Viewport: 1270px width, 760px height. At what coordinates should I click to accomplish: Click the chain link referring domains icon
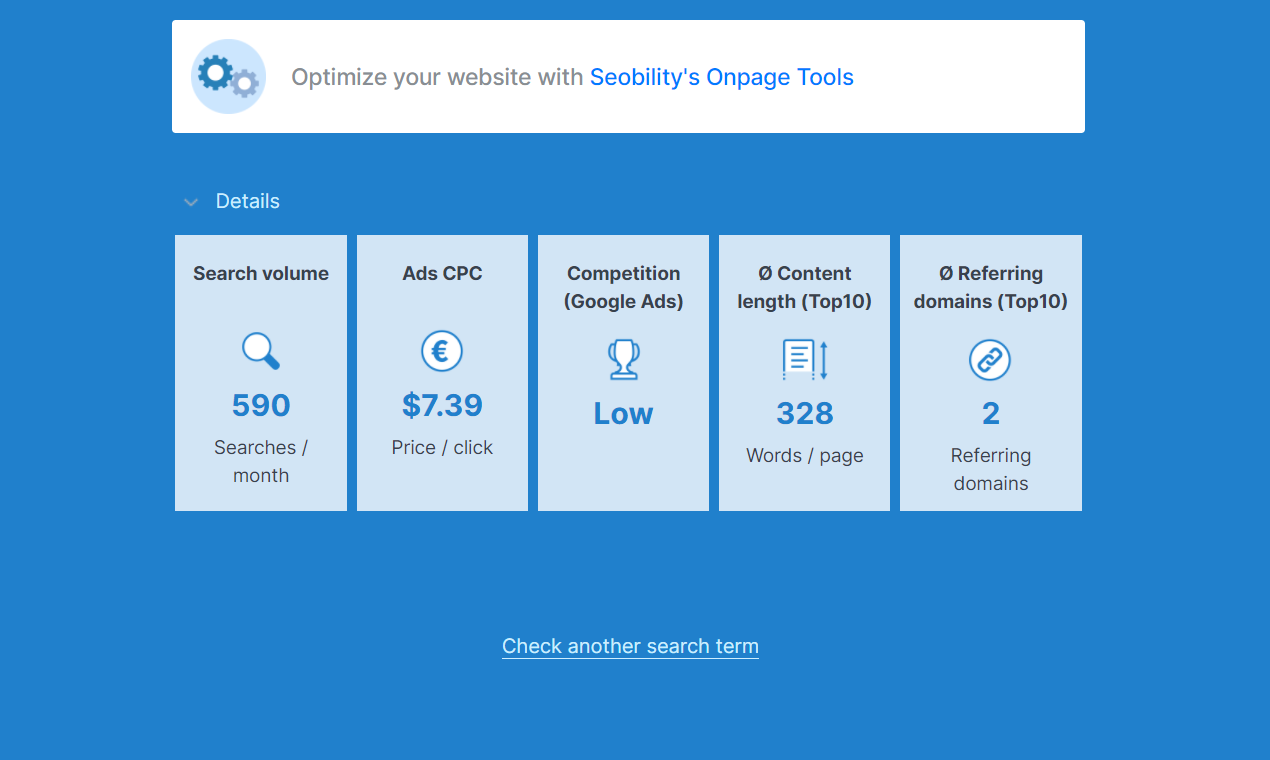coord(990,360)
